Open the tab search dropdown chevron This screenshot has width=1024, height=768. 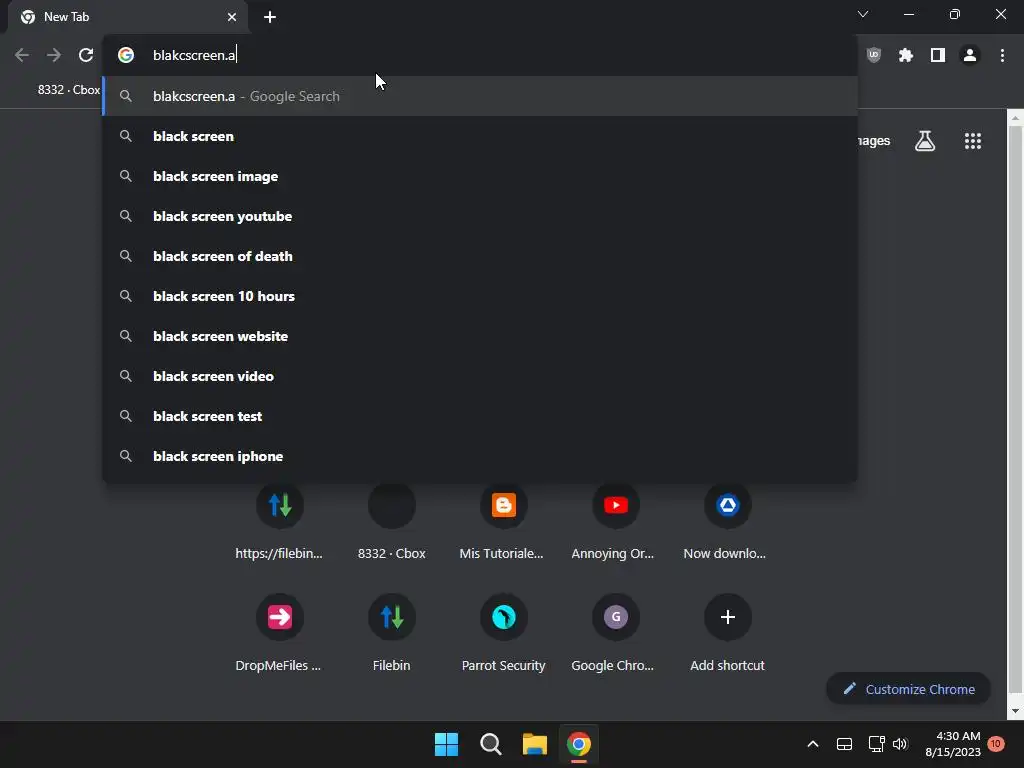(863, 14)
